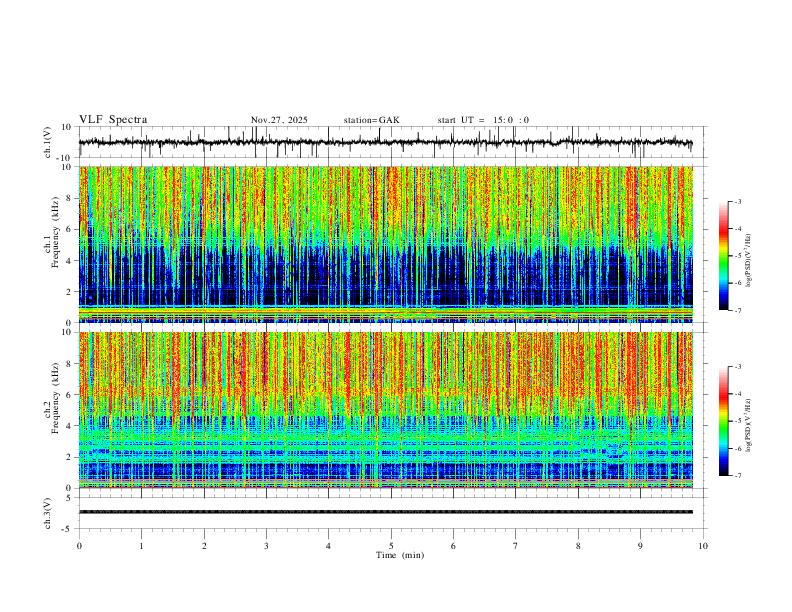Click the ch.2 colorbar "log(PSD)(V²/Hz)" label
The image size is (792, 612).
(x=748, y=426)
